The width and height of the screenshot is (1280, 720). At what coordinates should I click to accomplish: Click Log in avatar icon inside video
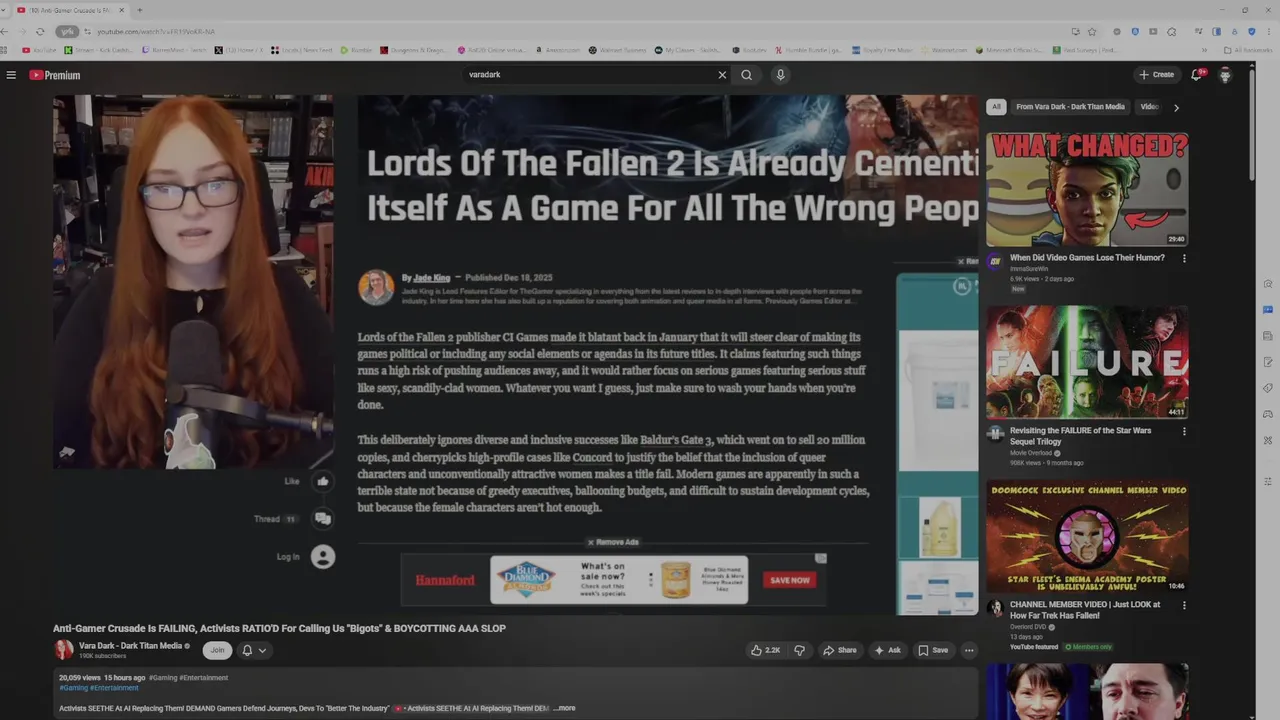(x=323, y=557)
